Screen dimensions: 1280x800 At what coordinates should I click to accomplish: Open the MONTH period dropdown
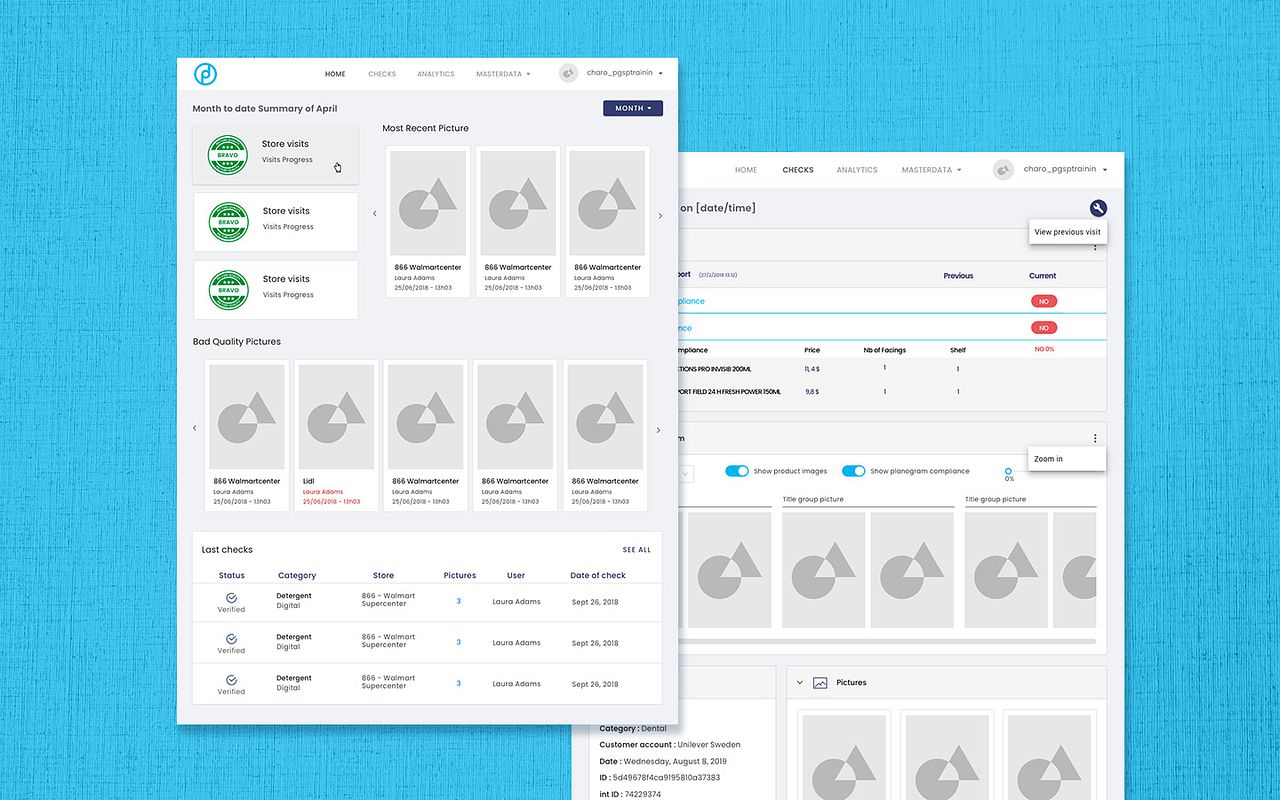coord(633,108)
